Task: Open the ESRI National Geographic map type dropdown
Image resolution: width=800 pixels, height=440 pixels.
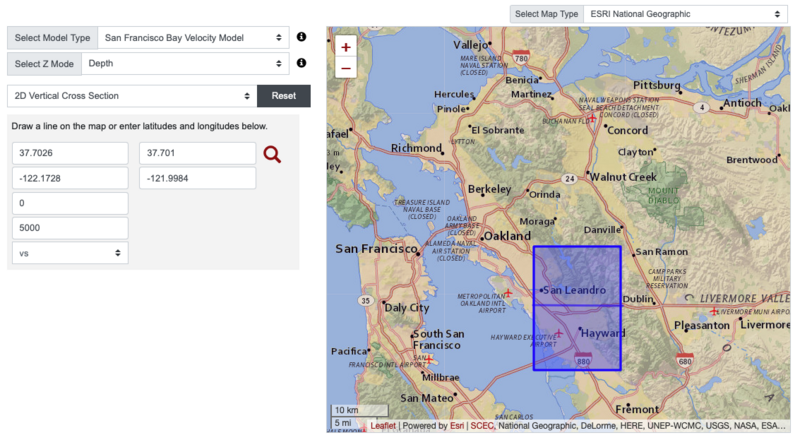Action: click(686, 14)
